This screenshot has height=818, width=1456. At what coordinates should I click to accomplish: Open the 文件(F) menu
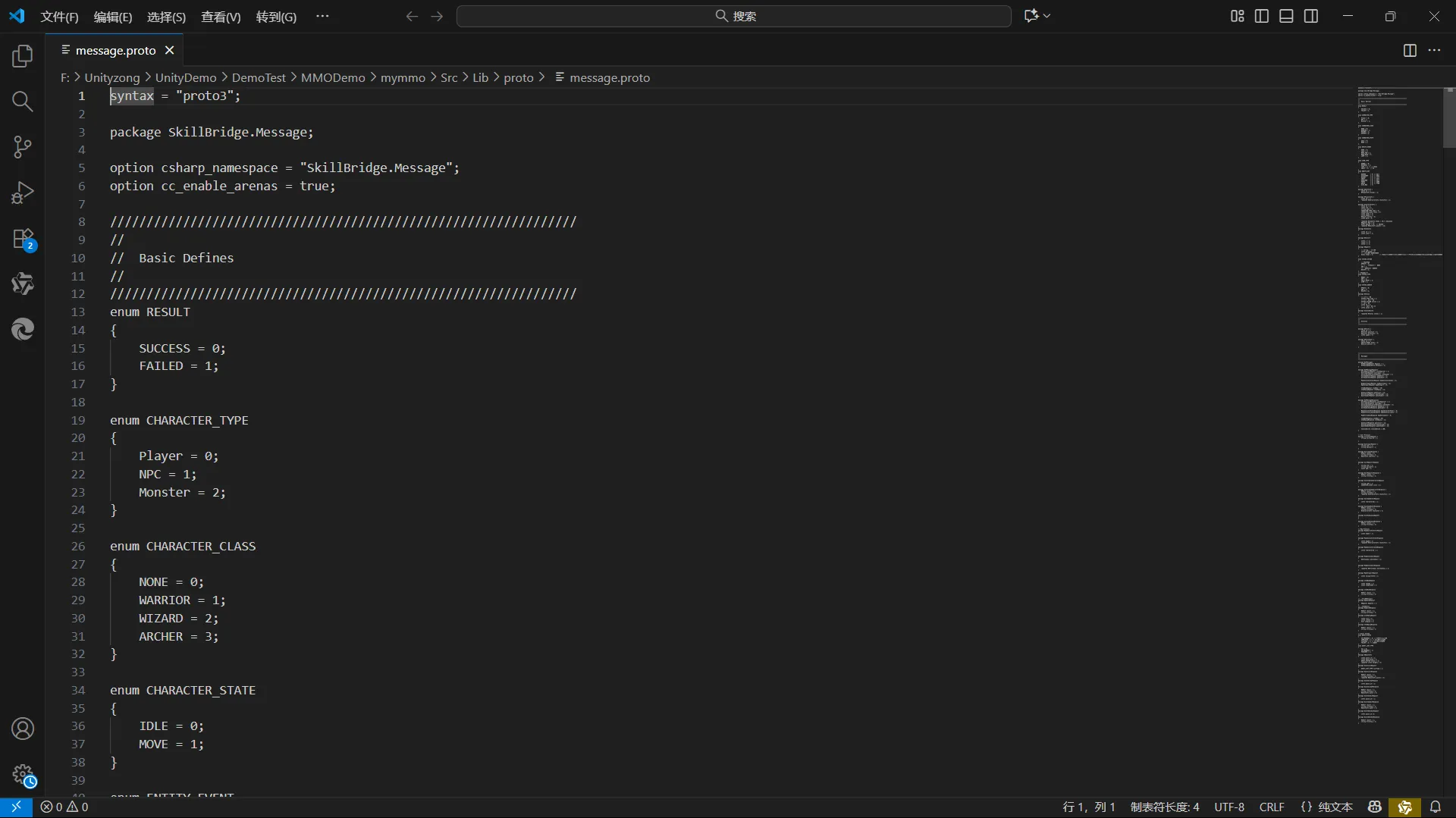(59, 17)
